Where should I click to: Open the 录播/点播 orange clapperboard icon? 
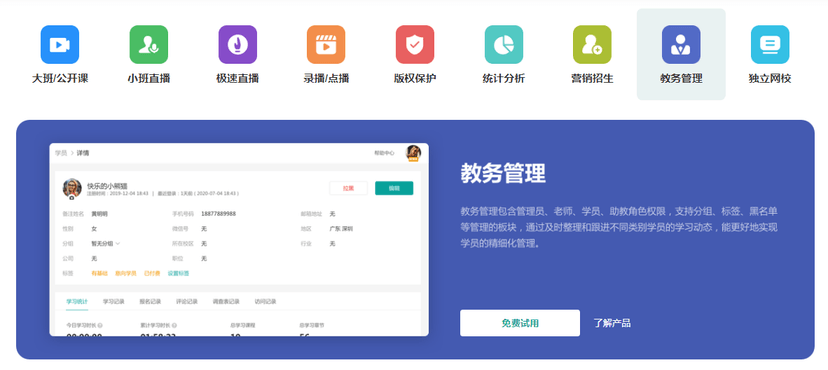[x=326, y=44]
